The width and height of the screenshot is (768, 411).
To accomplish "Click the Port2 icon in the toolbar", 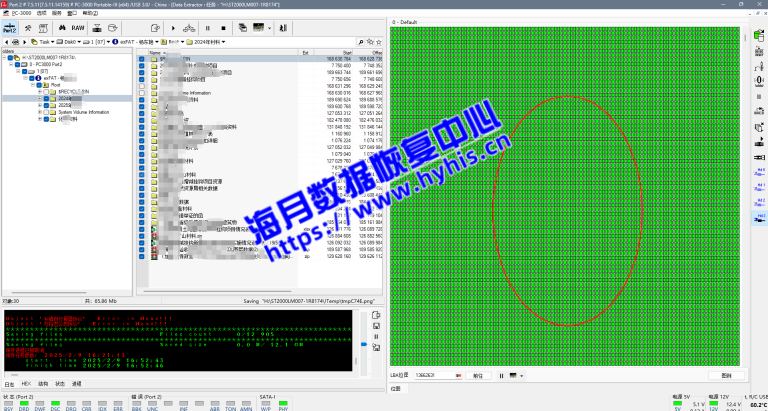I will click(10, 29).
